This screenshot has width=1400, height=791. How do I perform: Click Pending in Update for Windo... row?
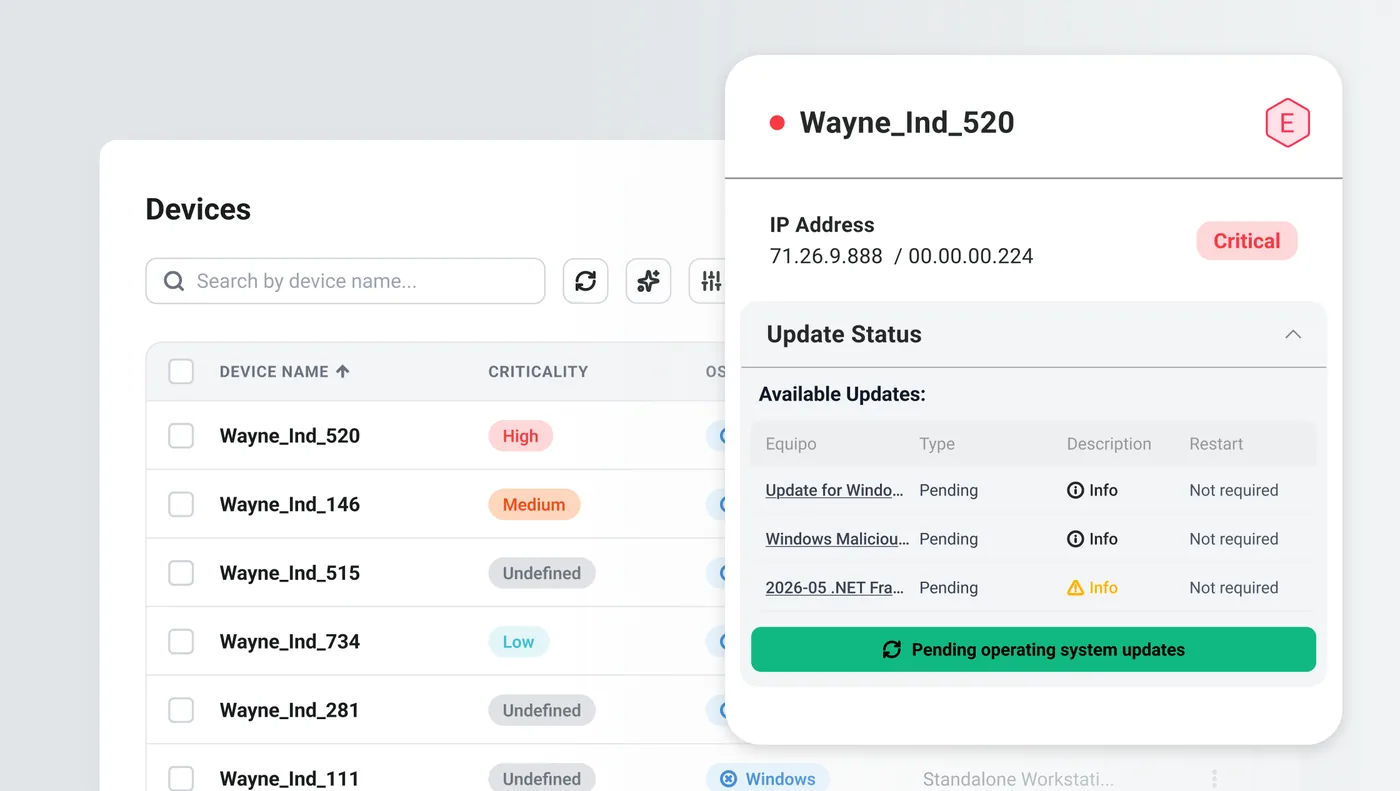pyautogui.click(x=948, y=490)
